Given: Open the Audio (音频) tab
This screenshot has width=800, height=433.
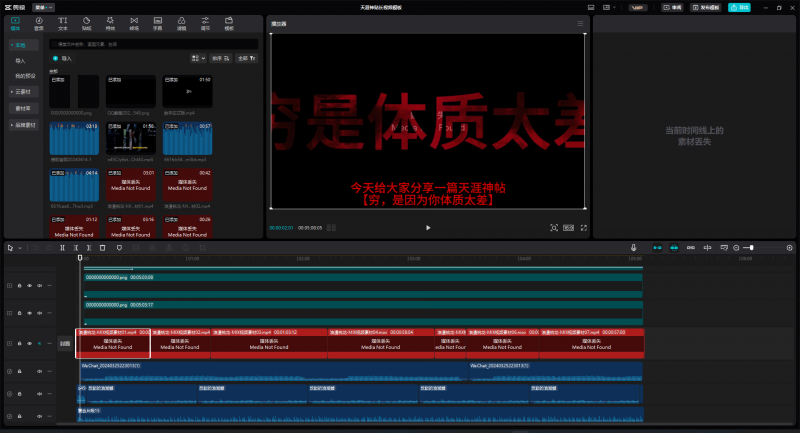Looking at the screenshot, I should pyautogui.click(x=39, y=23).
